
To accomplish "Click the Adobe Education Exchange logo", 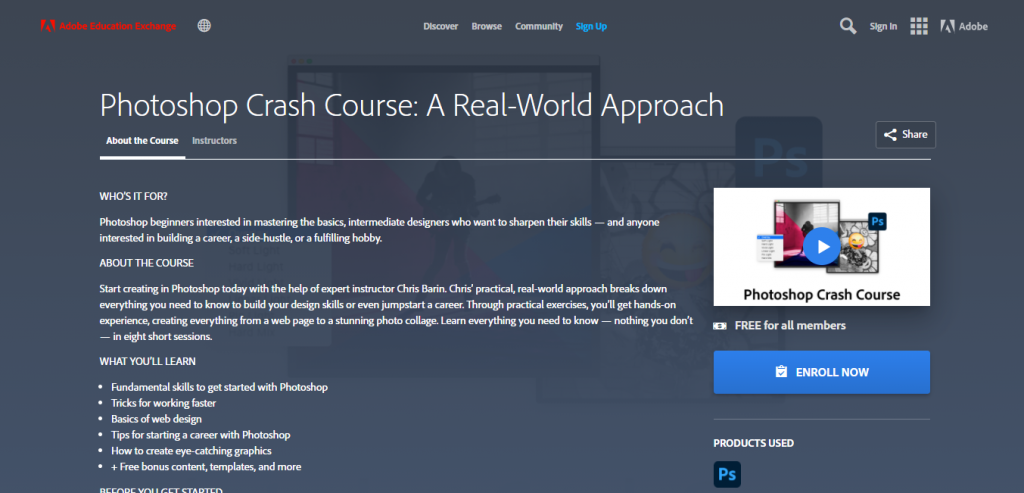I will coord(108,26).
